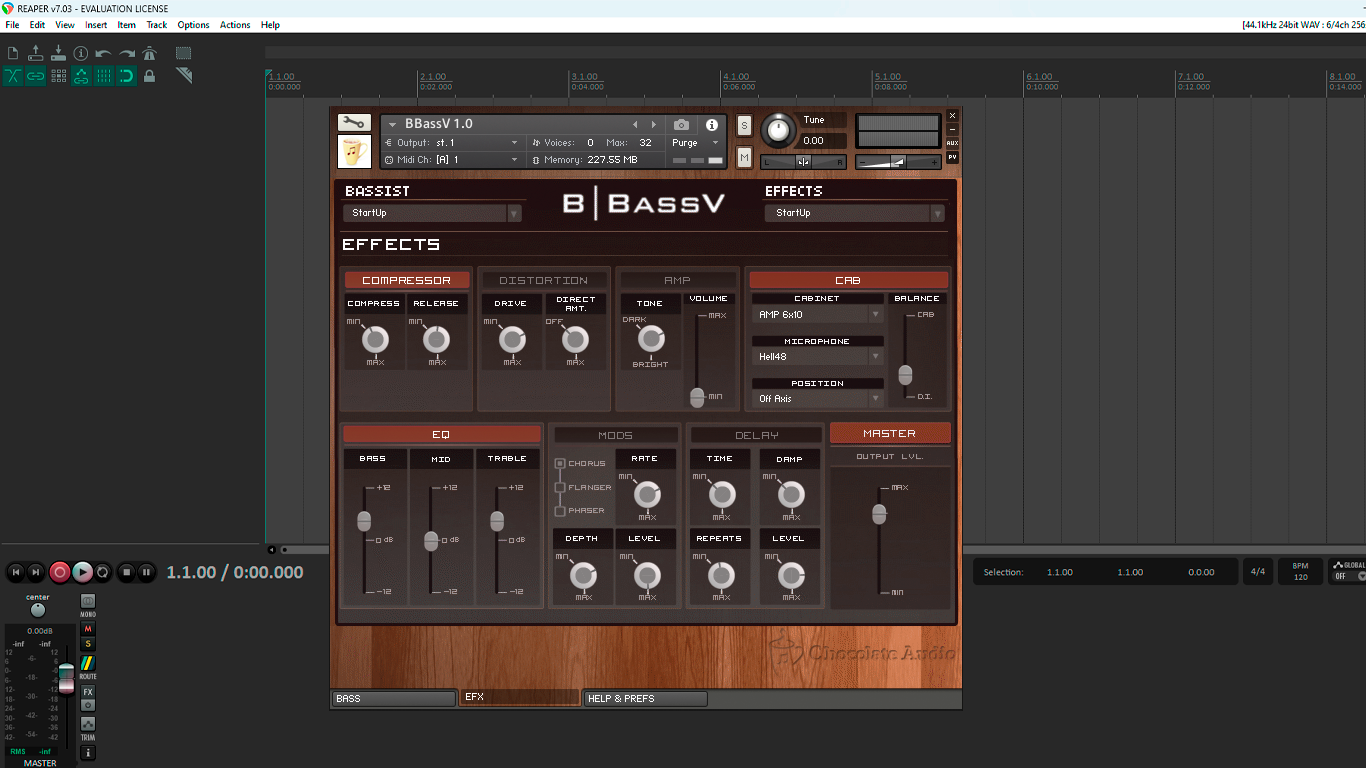The image size is (1366, 768).
Task: Open project with upload-arrow toolbar icon
Action: [x=36, y=53]
